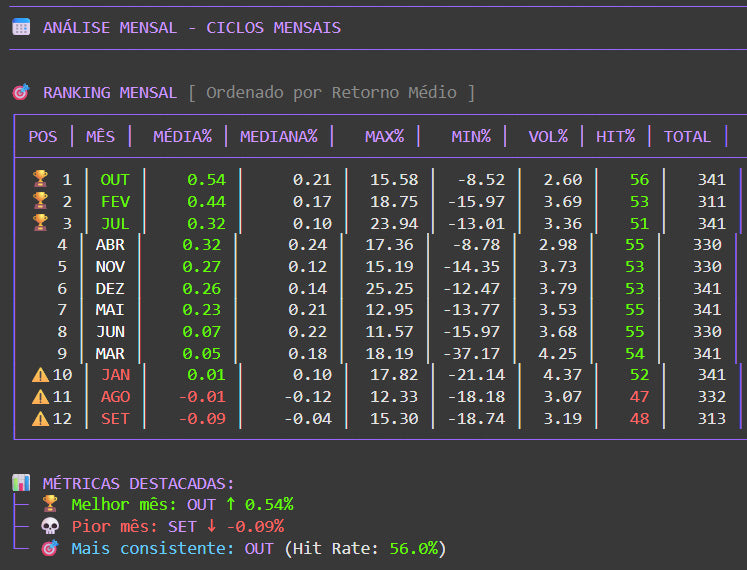Click the MEDIANA% column header
The image size is (747, 570).
point(278,137)
